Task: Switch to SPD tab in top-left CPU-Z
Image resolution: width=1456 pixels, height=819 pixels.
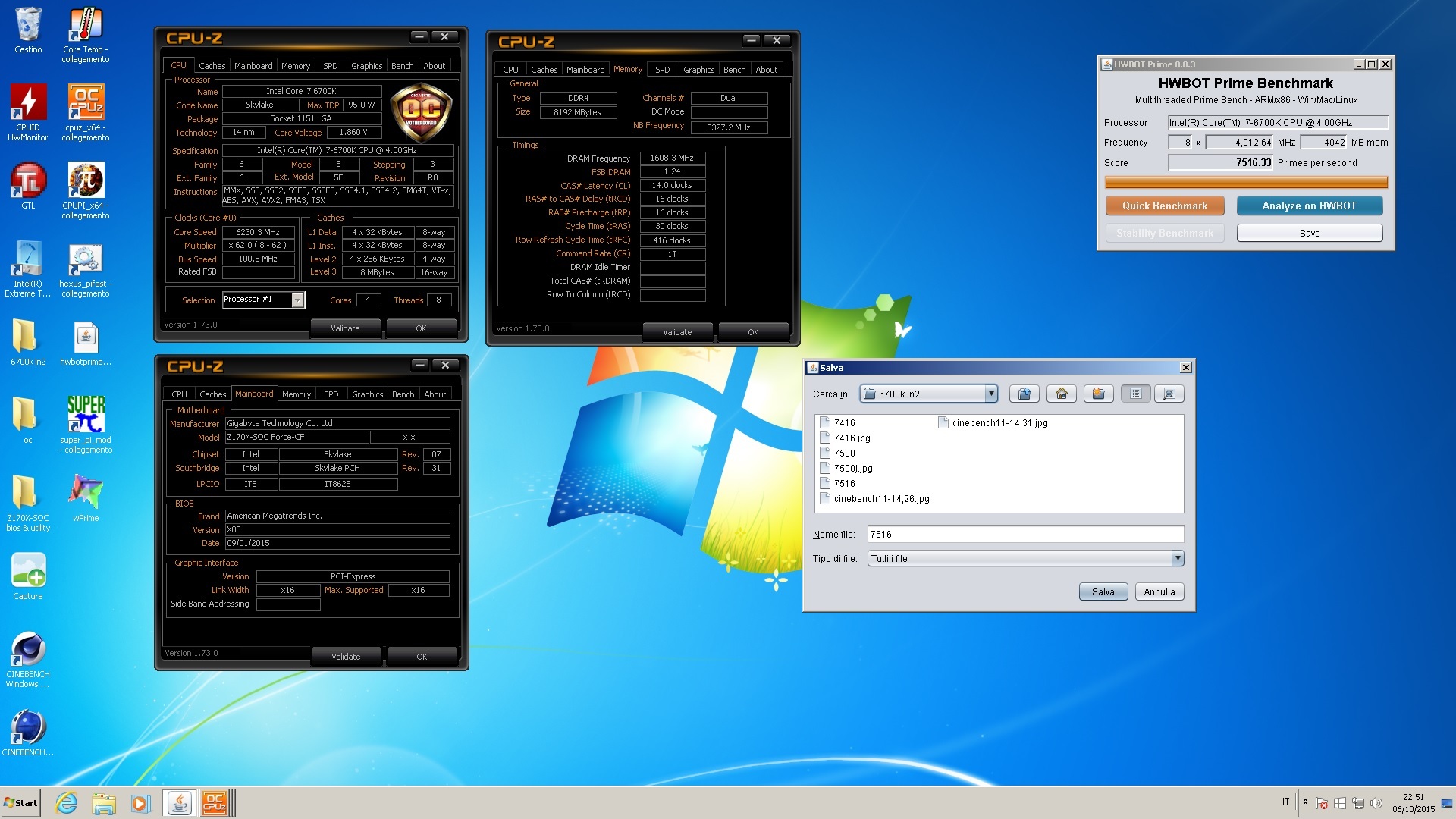Action: (331, 66)
